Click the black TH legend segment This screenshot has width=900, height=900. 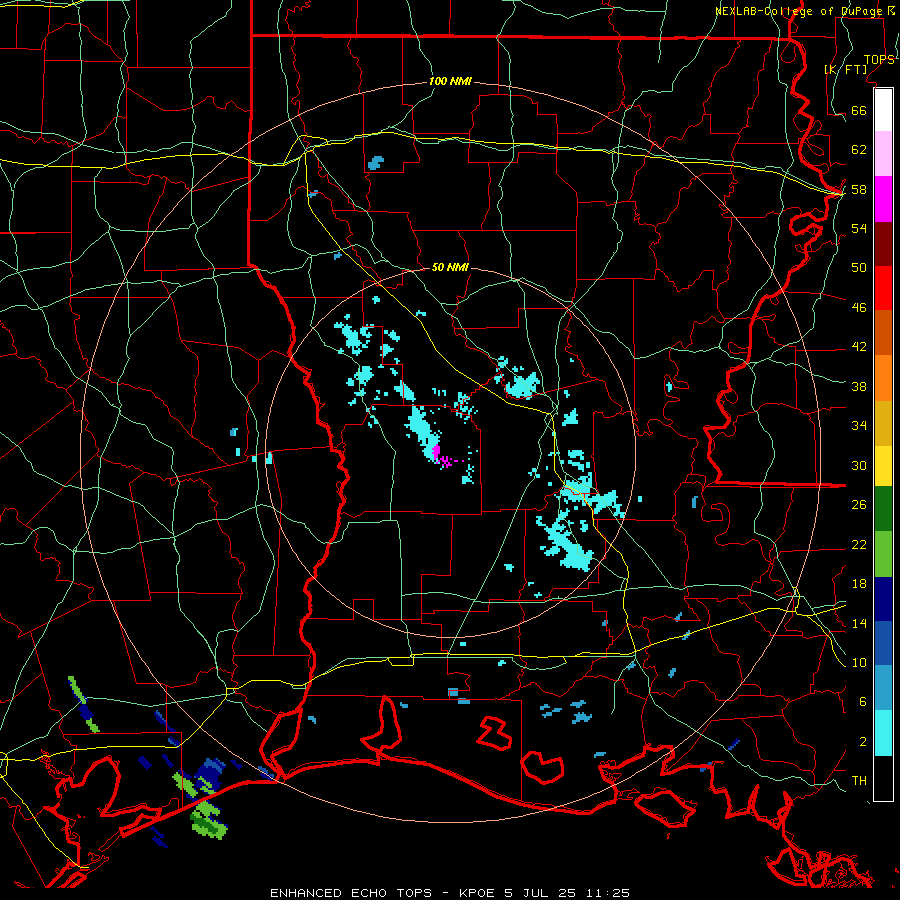point(883,778)
